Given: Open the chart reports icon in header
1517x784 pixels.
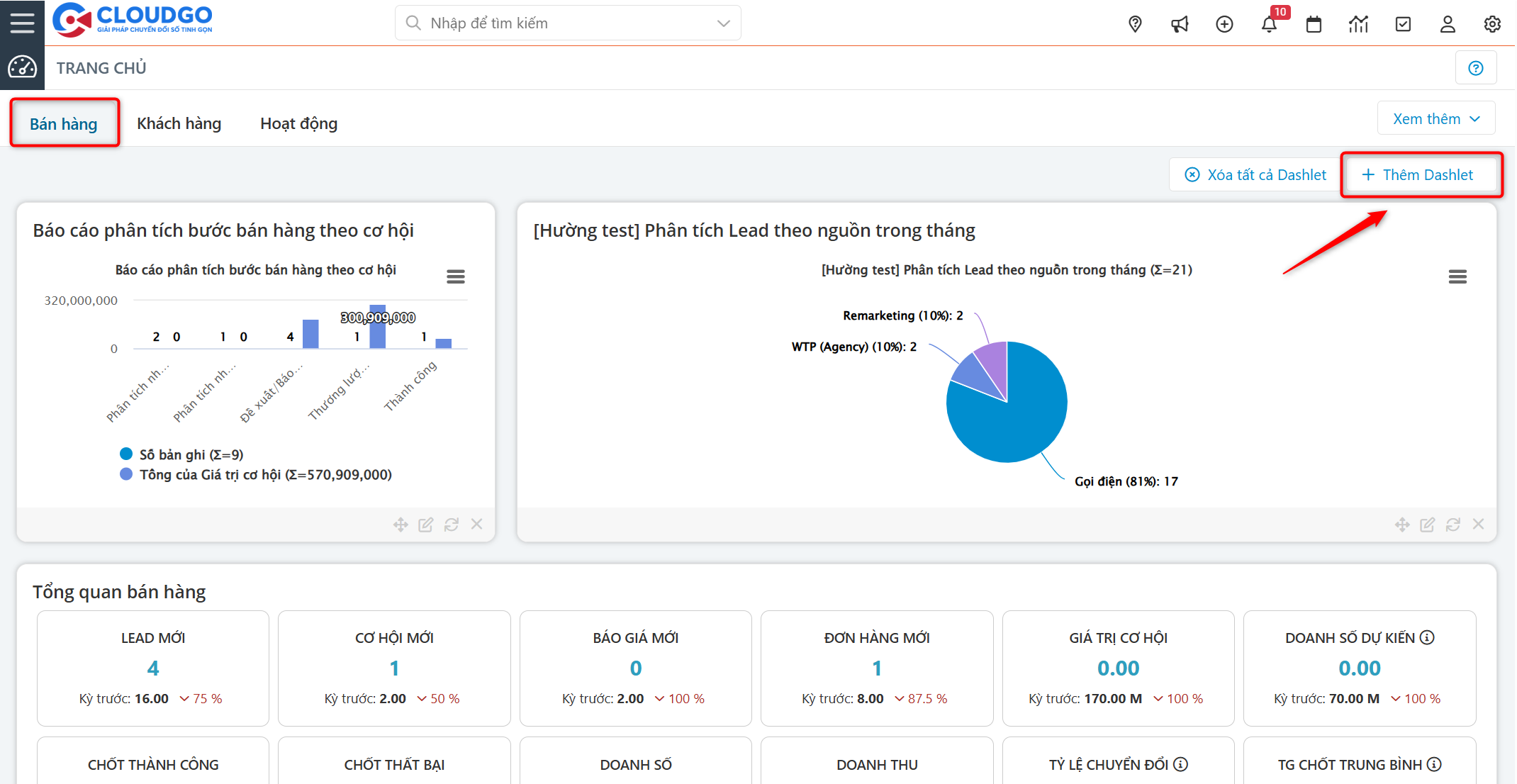Looking at the screenshot, I should [1358, 24].
